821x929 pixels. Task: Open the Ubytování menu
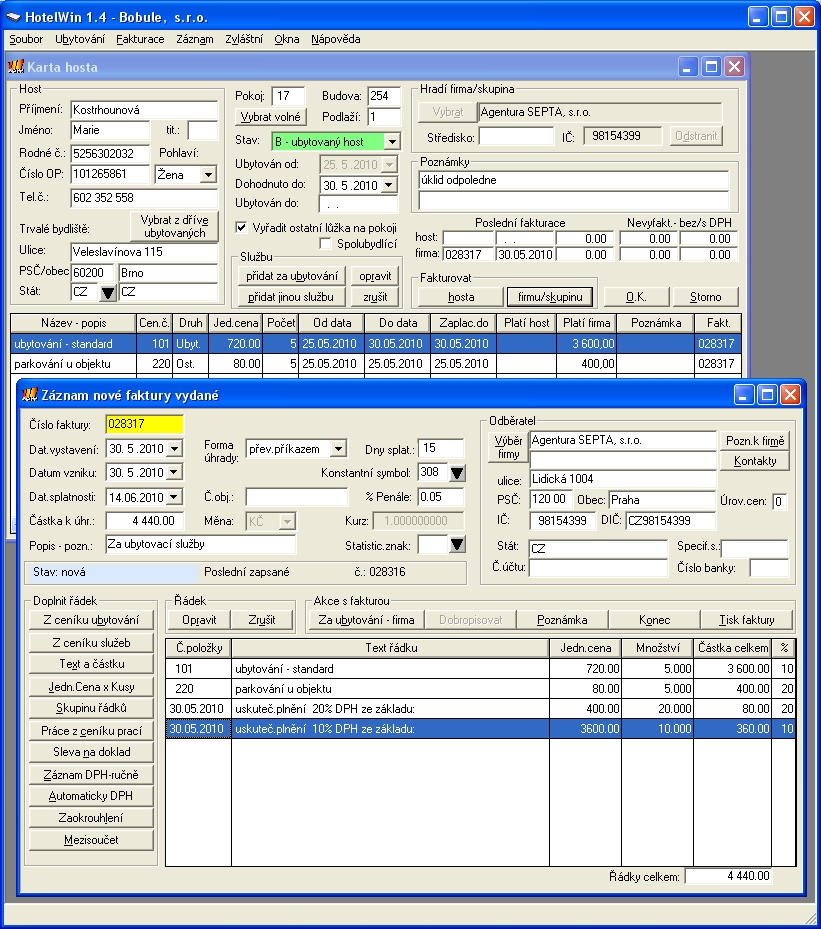(x=80, y=39)
